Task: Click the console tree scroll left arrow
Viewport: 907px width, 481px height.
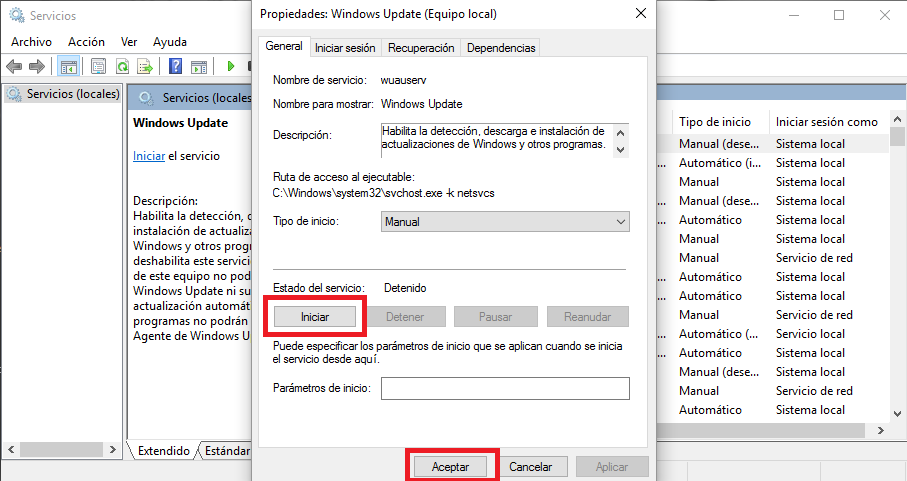Action: 11,449
